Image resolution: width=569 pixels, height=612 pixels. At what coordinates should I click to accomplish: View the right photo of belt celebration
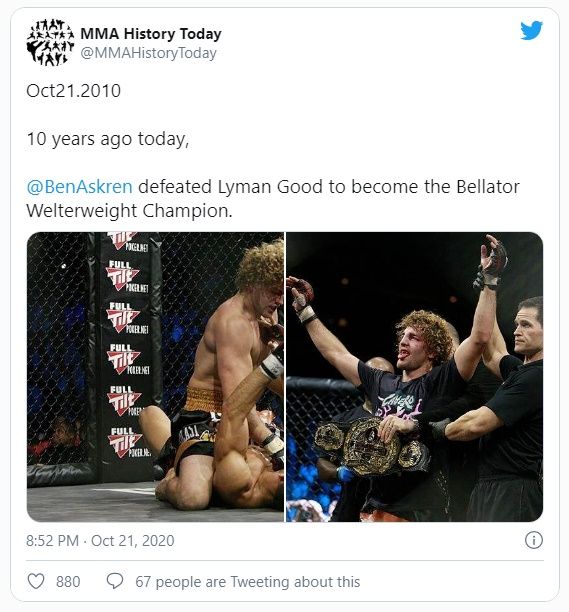pyautogui.click(x=414, y=377)
